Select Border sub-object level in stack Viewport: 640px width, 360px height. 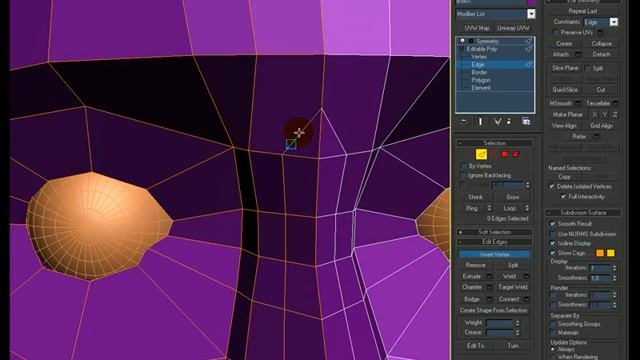pos(479,72)
